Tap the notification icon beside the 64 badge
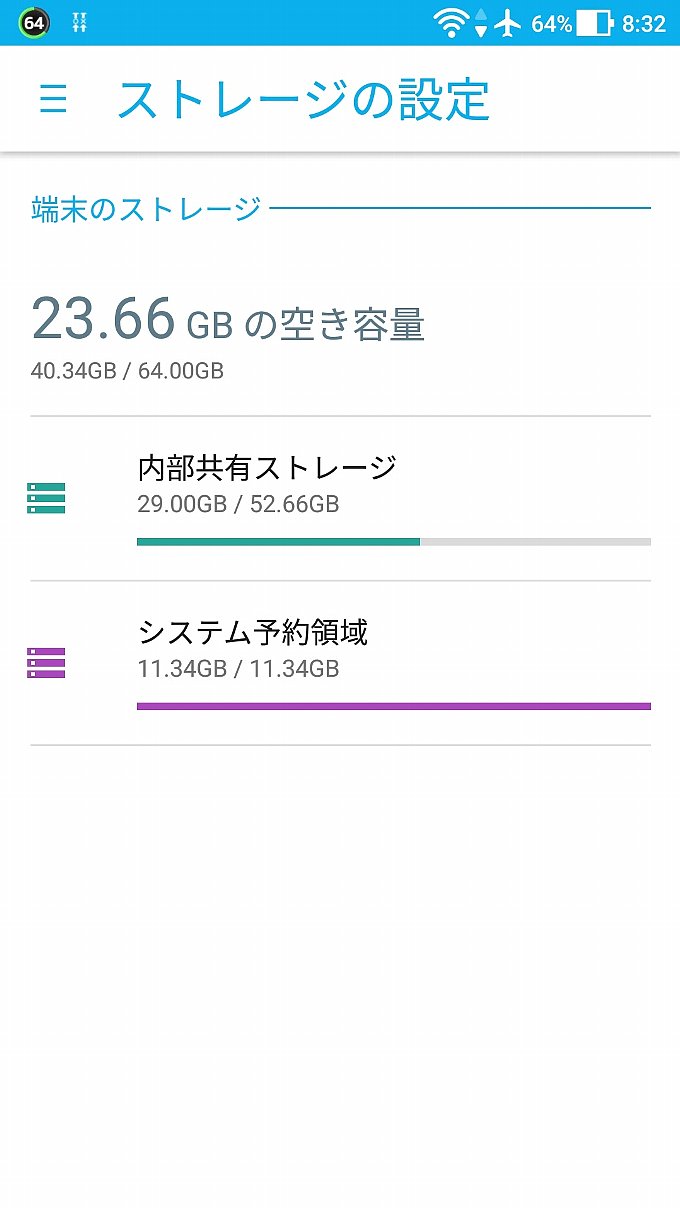The height and width of the screenshot is (1208, 680). 80,22
